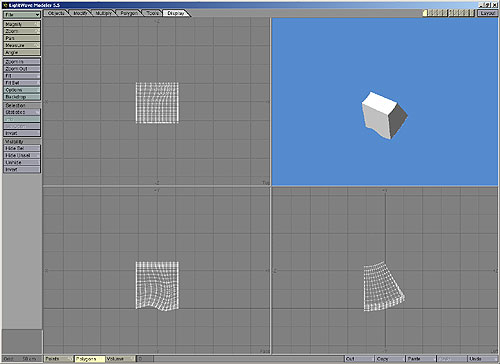
Task: Click Invert under Visibility
Action: [22, 169]
